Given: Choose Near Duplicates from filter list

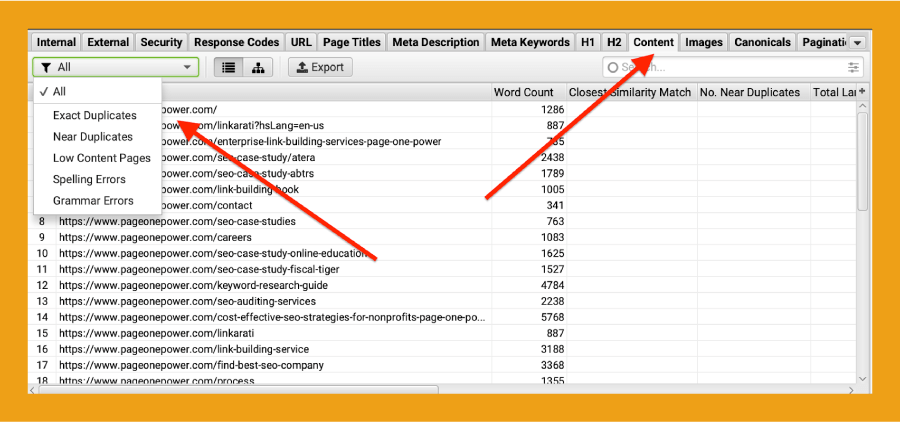Looking at the screenshot, I should (x=92, y=137).
